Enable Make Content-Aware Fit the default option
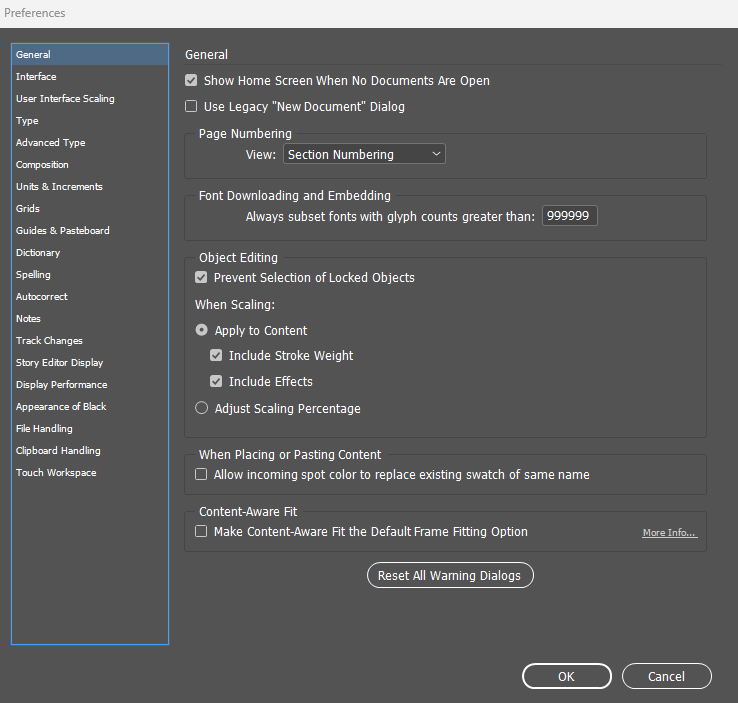This screenshot has height=703, width=738. pyautogui.click(x=201, y=532)
